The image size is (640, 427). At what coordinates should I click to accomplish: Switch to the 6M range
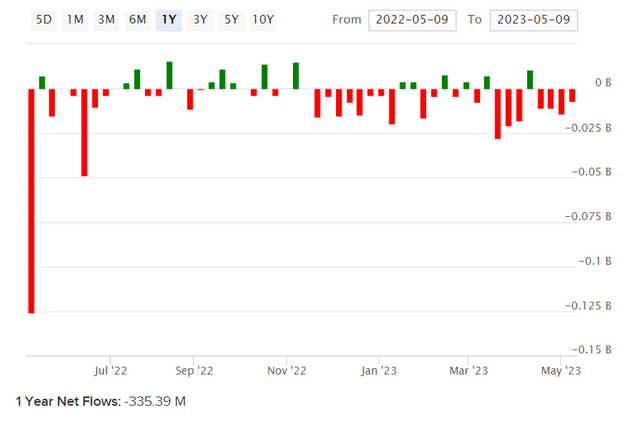click(138, 20)
